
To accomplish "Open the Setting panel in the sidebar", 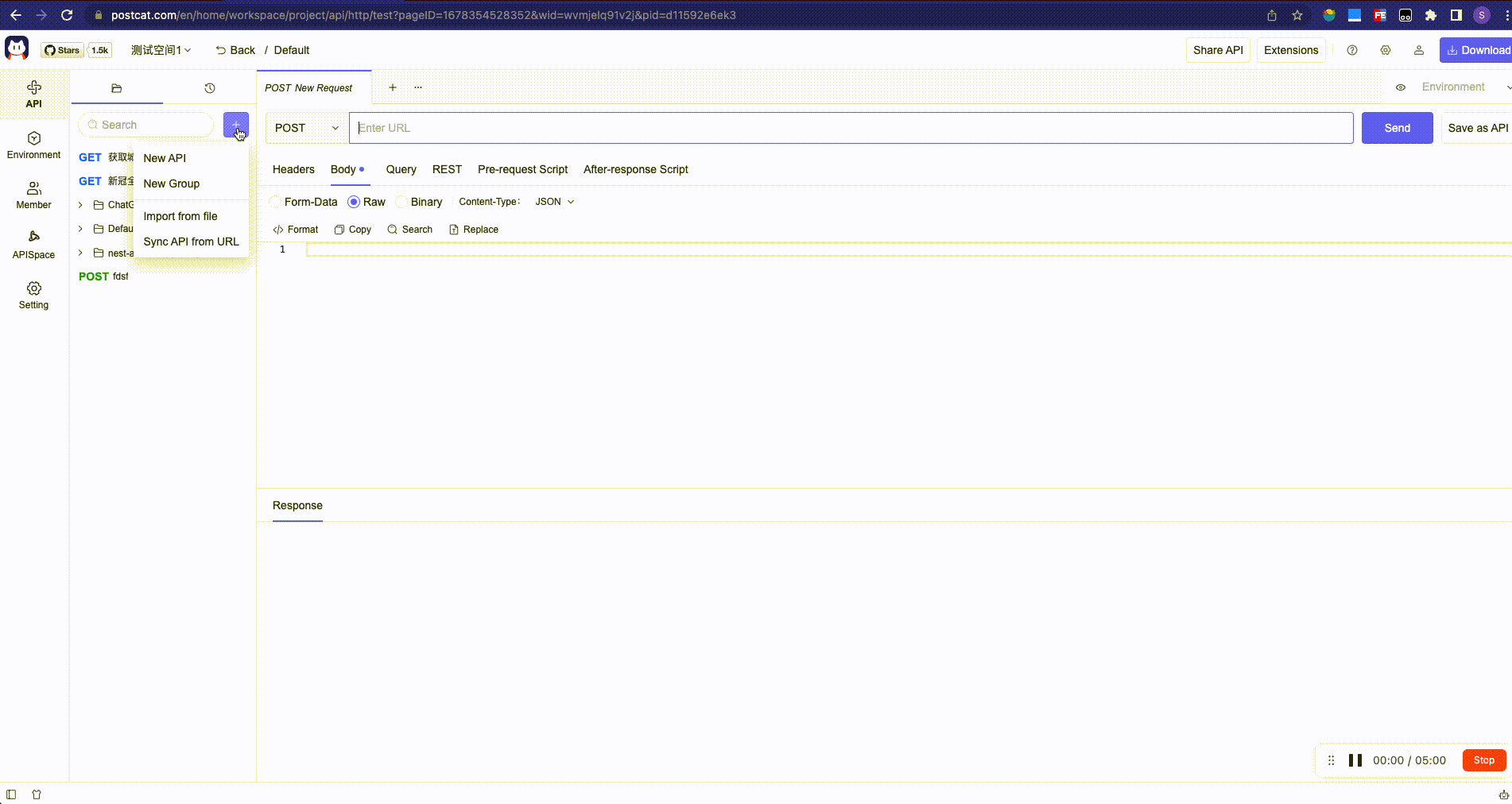I will 33,295.
